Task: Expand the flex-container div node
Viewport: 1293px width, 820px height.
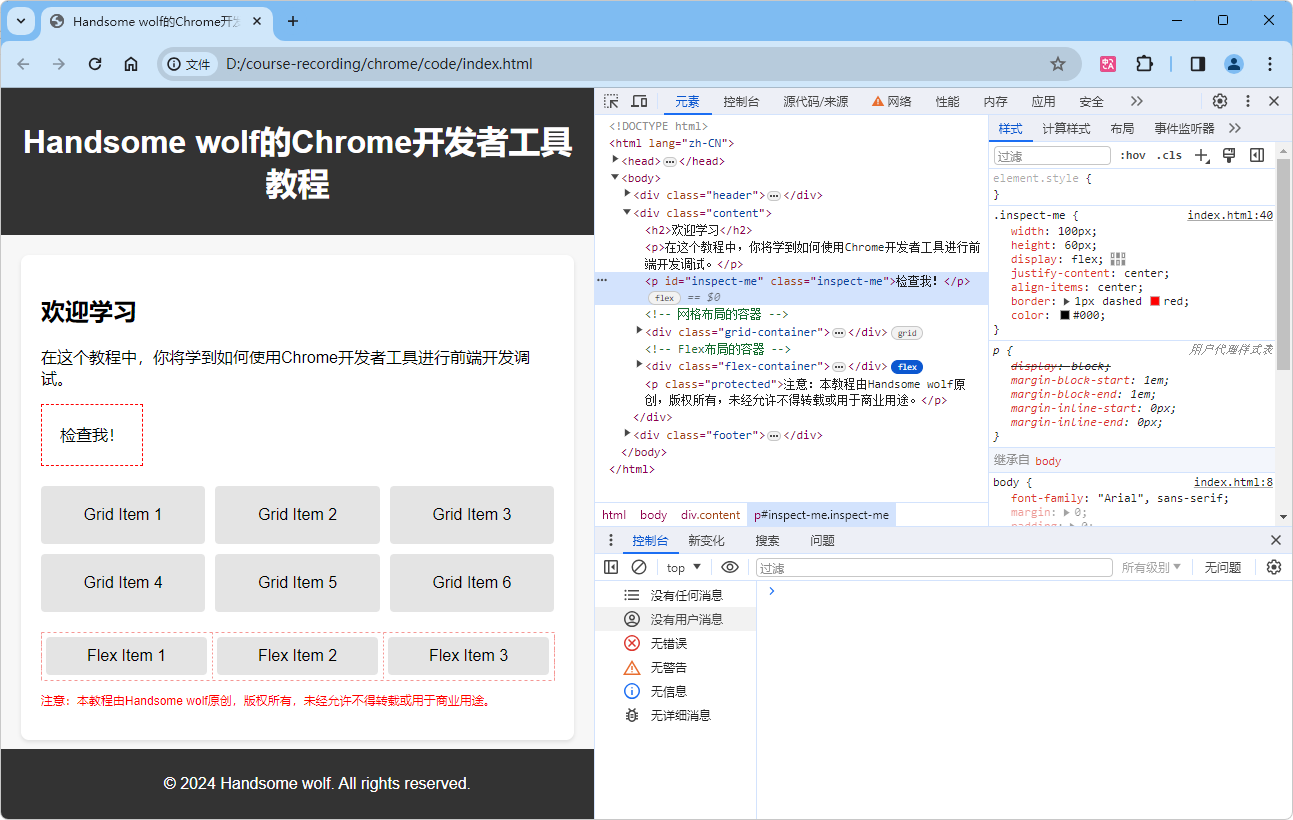Action: pos(640,365)
